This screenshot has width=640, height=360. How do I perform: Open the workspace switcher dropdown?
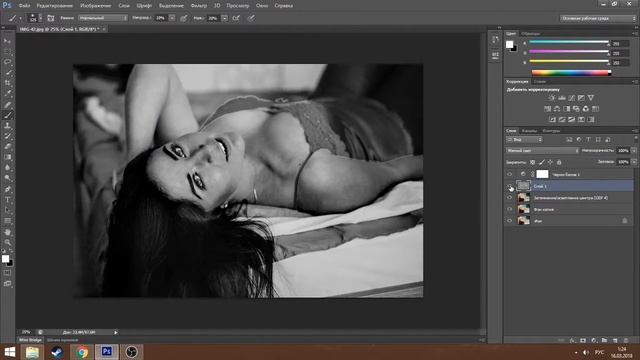(598, 18)
